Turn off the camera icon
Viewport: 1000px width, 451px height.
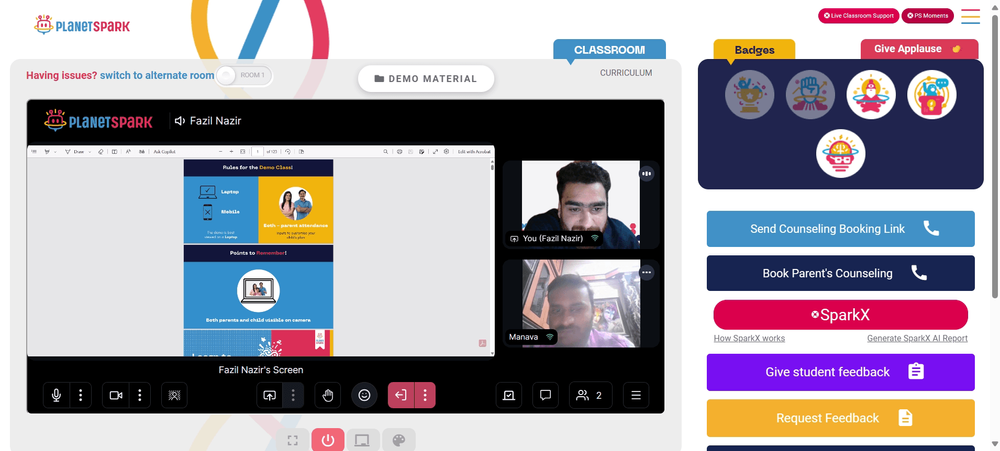[x=115, y=395]
